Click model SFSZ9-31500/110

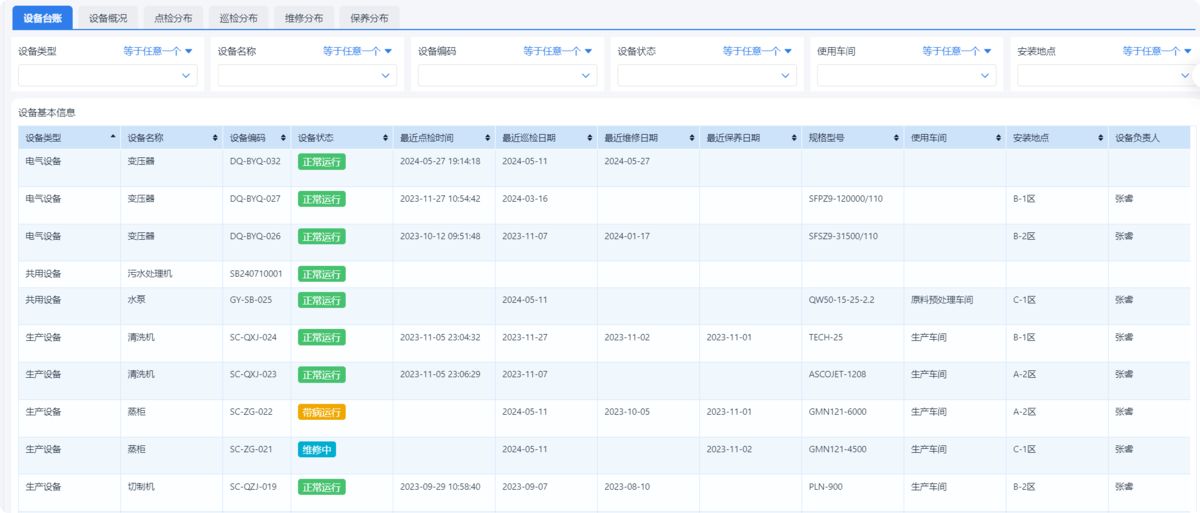click(x=843, y=236)
